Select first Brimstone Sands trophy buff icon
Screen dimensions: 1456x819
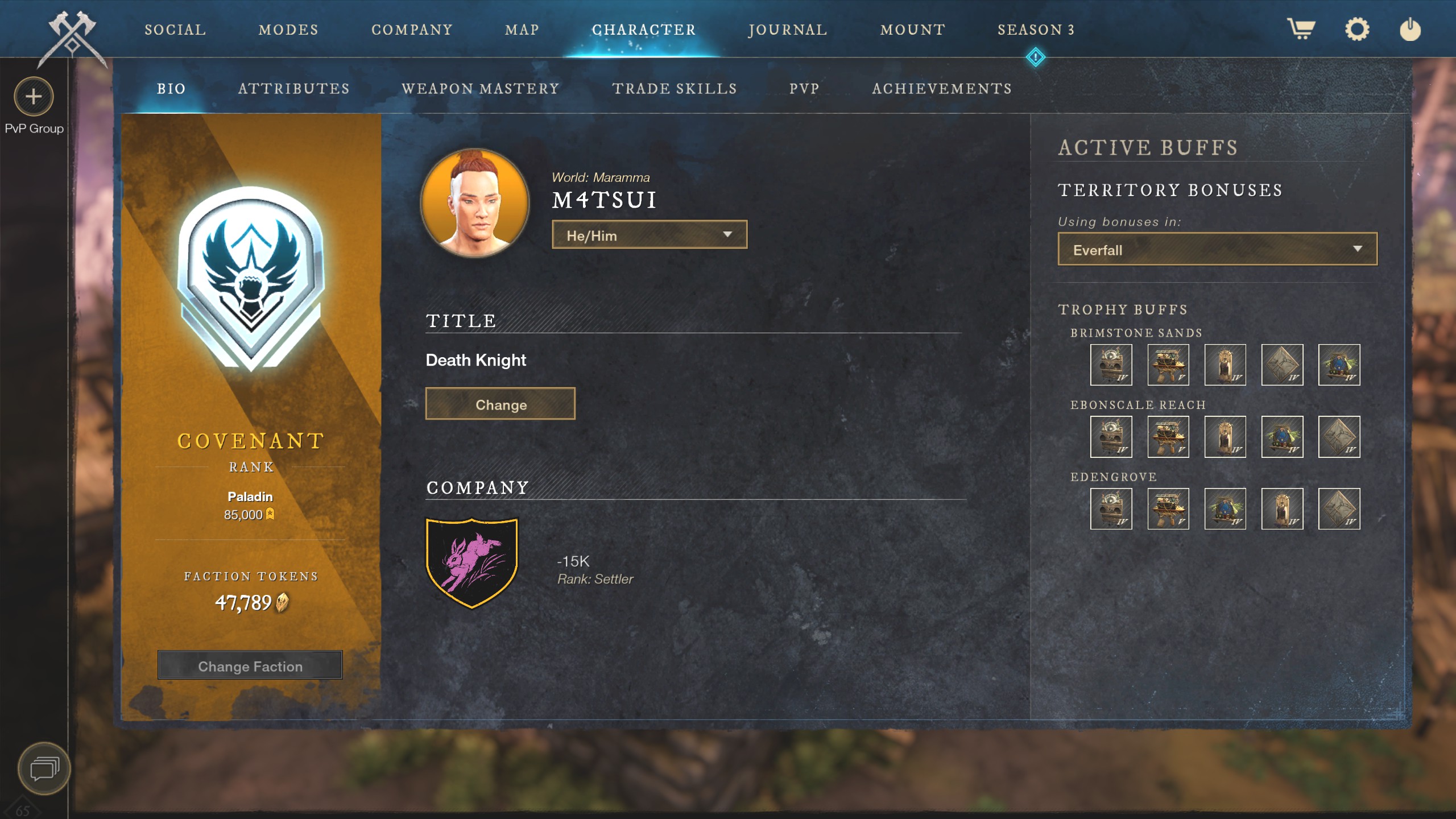1111,365
